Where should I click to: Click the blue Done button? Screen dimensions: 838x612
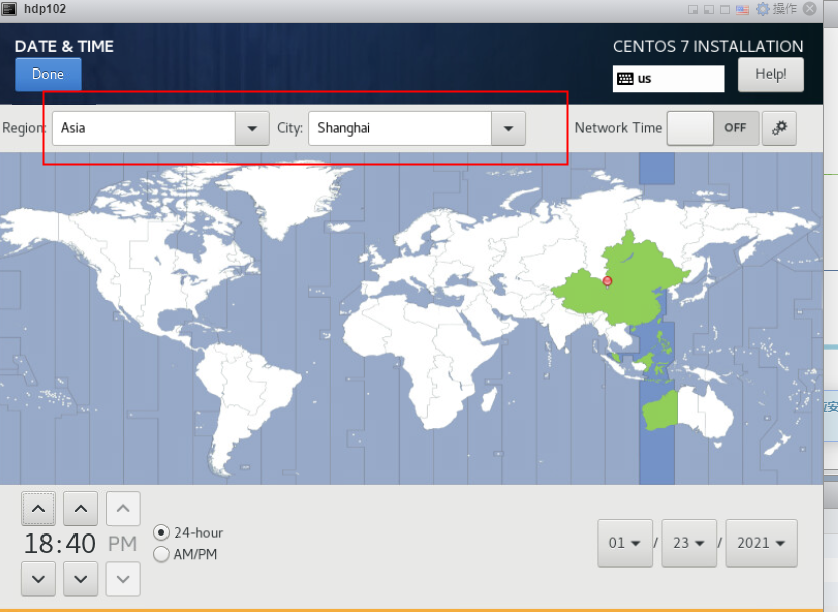(x=48, y=74)
